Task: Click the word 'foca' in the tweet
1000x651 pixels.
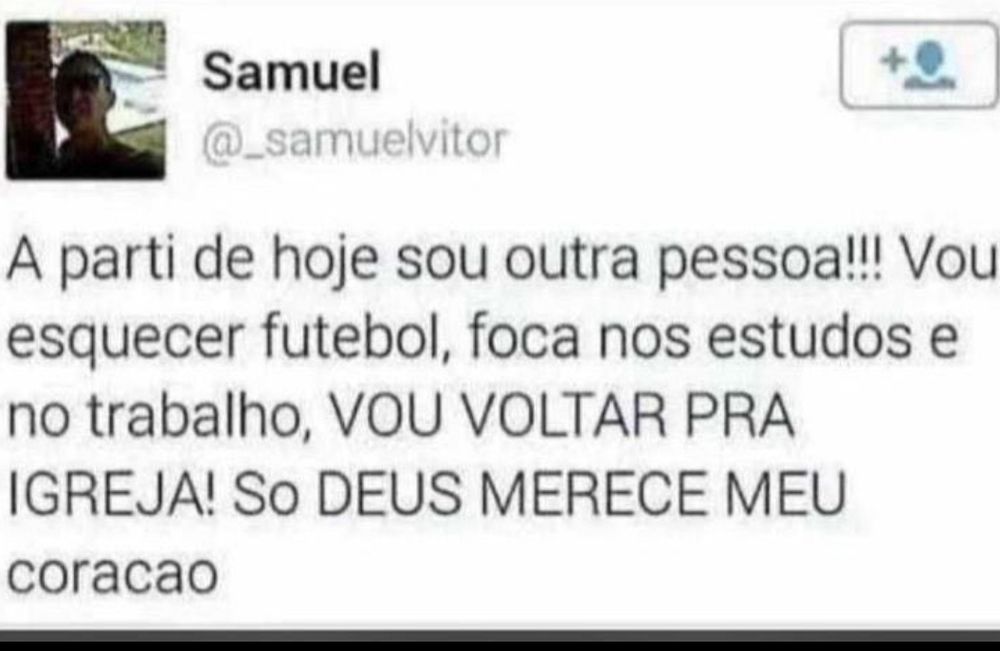Action: (x=524, y=339)
